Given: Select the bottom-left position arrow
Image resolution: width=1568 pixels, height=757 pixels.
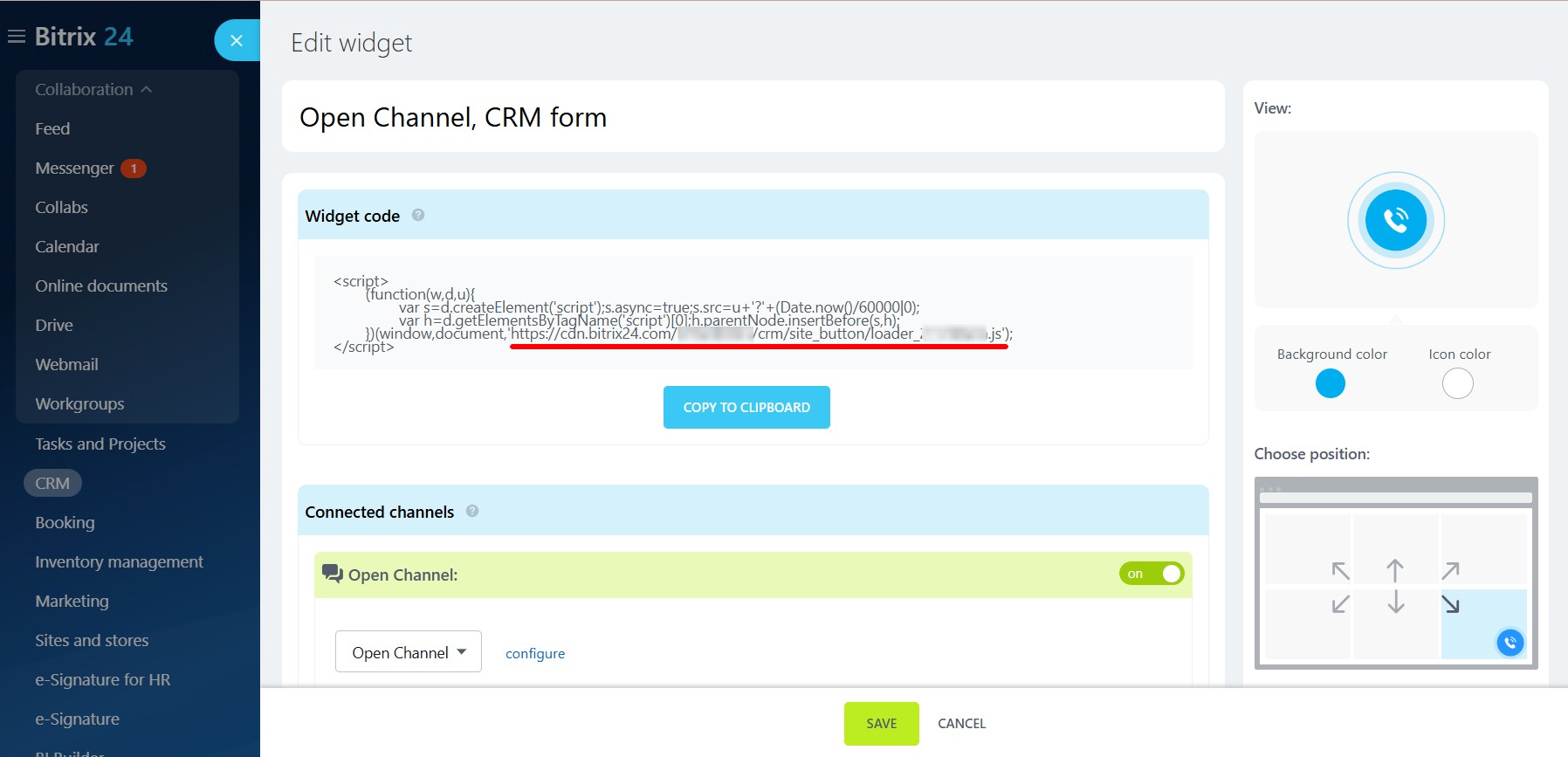Looking at the screenshot, I should [x=1340, y=604].
